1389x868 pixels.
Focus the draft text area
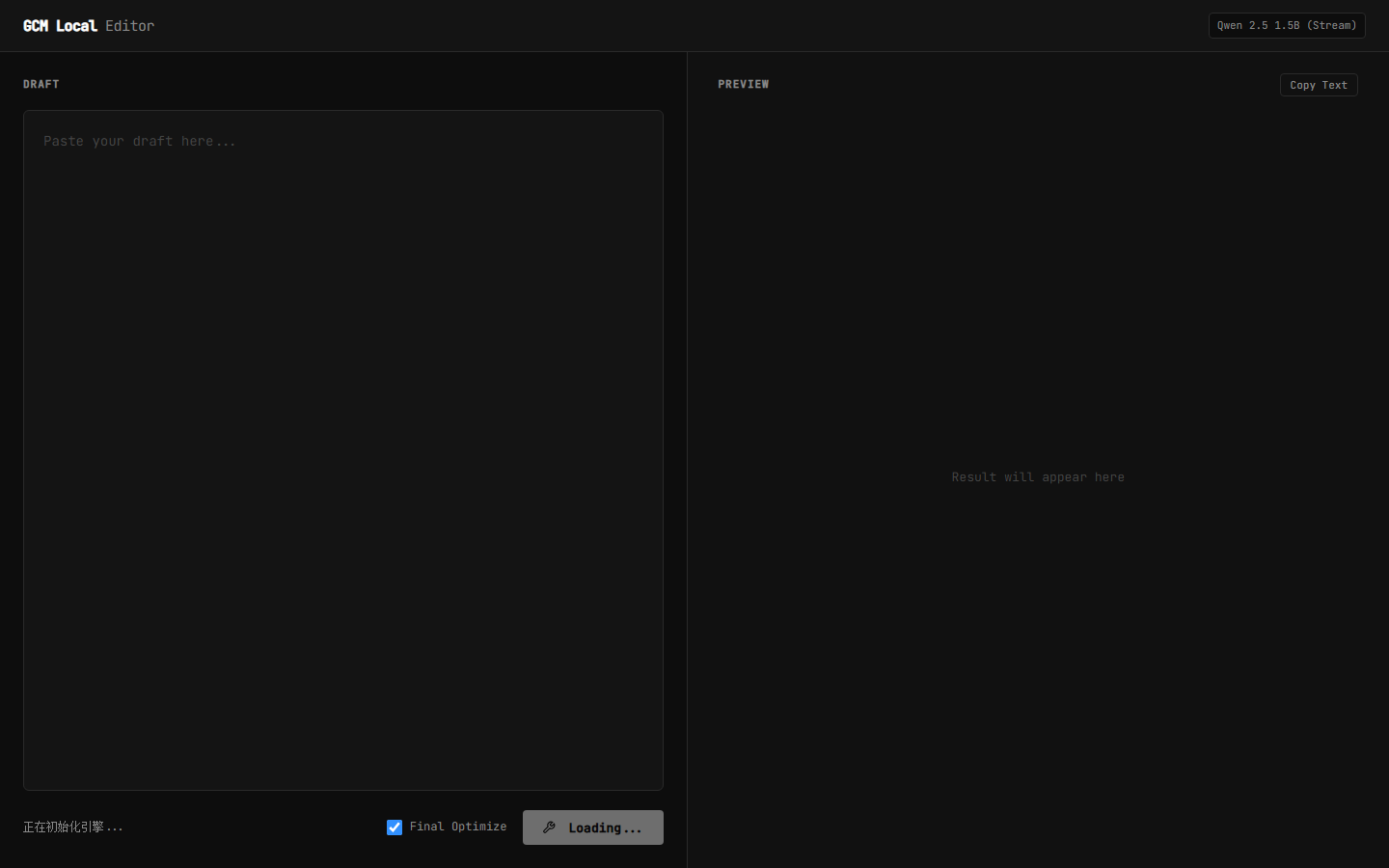point(343,450)
